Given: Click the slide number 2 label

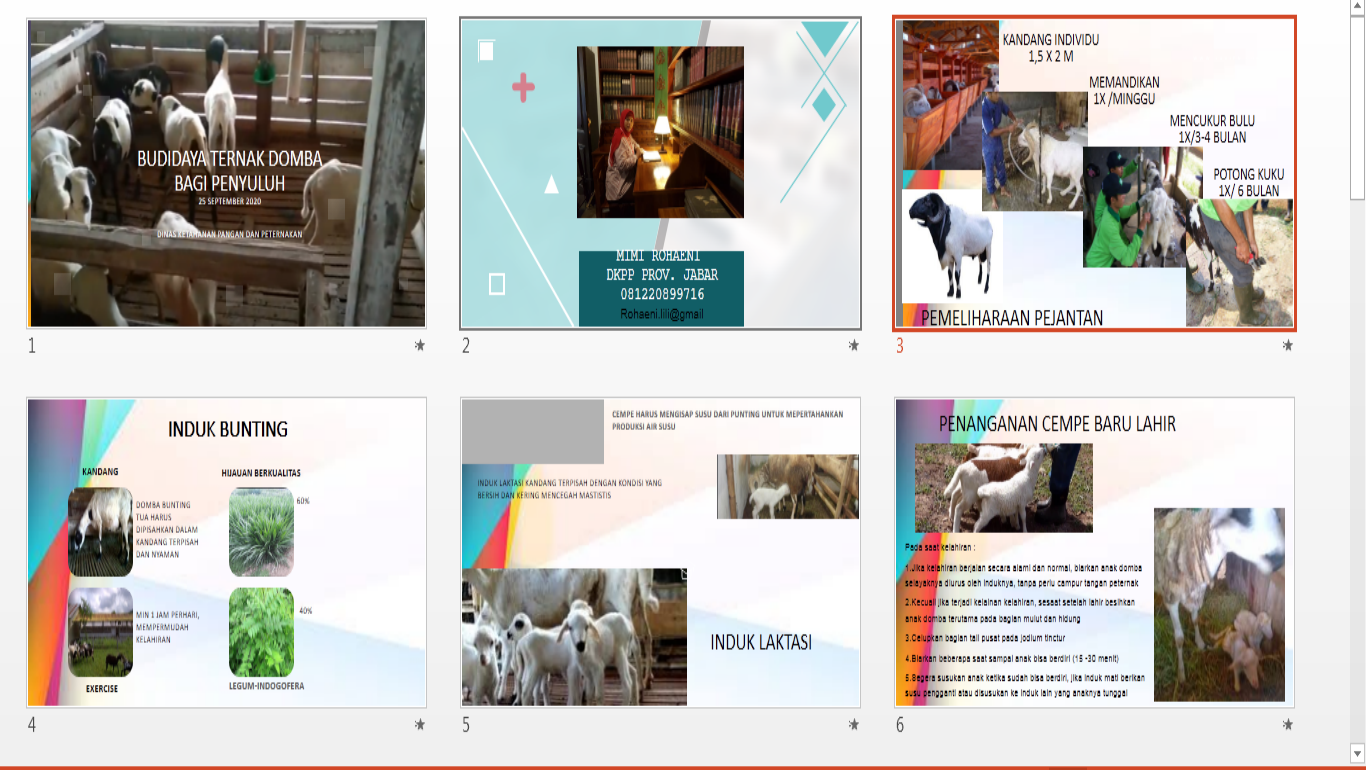Looking at the screenshot, I should (x=466, y=346).
